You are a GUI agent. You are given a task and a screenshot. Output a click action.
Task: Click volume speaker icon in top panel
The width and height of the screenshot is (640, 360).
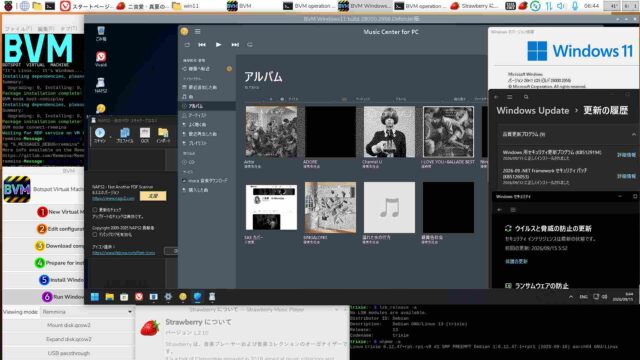pyautogui.click(x=562, y=6)
